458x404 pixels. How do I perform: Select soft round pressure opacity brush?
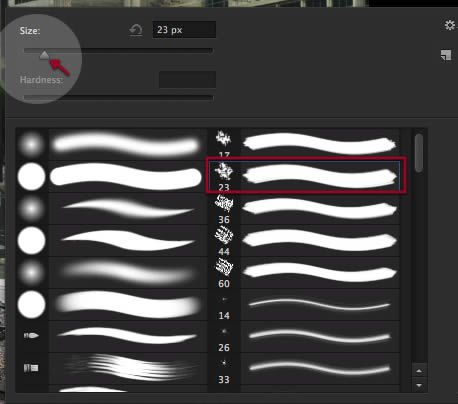coord(111,273)
